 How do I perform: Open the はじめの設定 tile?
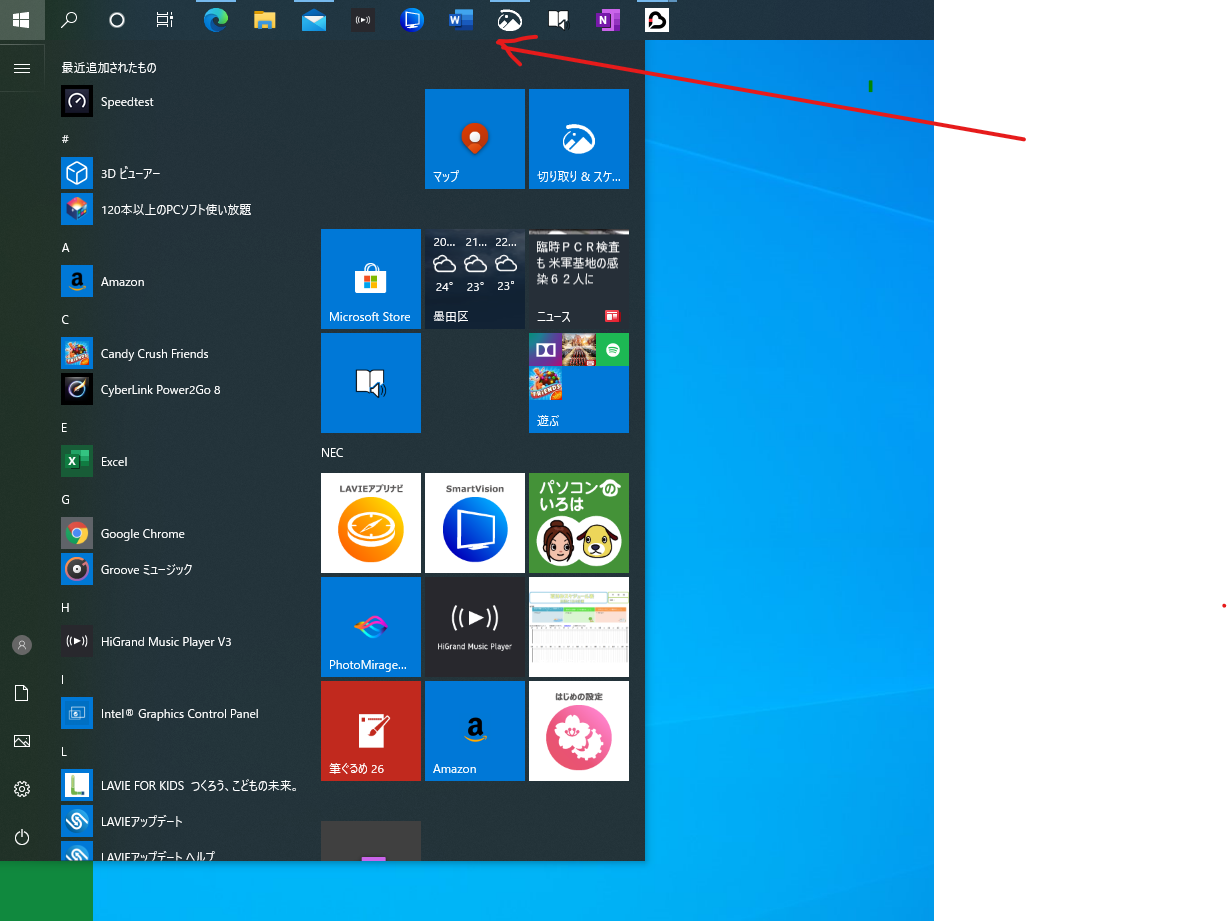[579, 731]
